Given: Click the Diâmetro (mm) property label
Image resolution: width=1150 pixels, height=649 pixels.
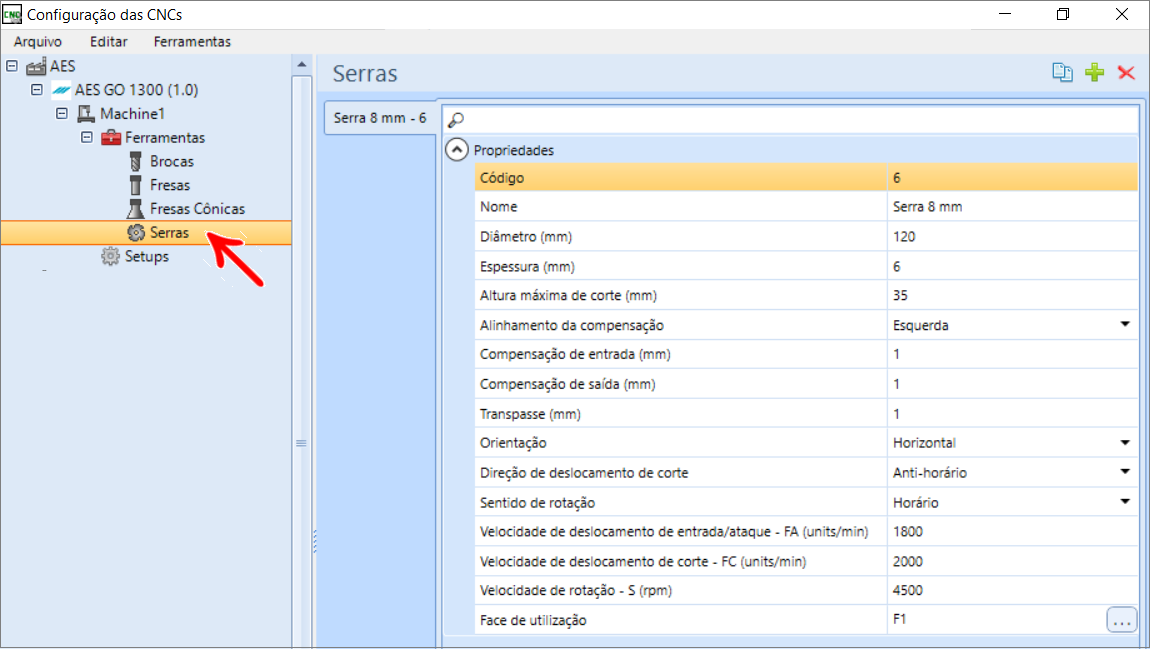Looking at the screenshot, I should (526, 237).
